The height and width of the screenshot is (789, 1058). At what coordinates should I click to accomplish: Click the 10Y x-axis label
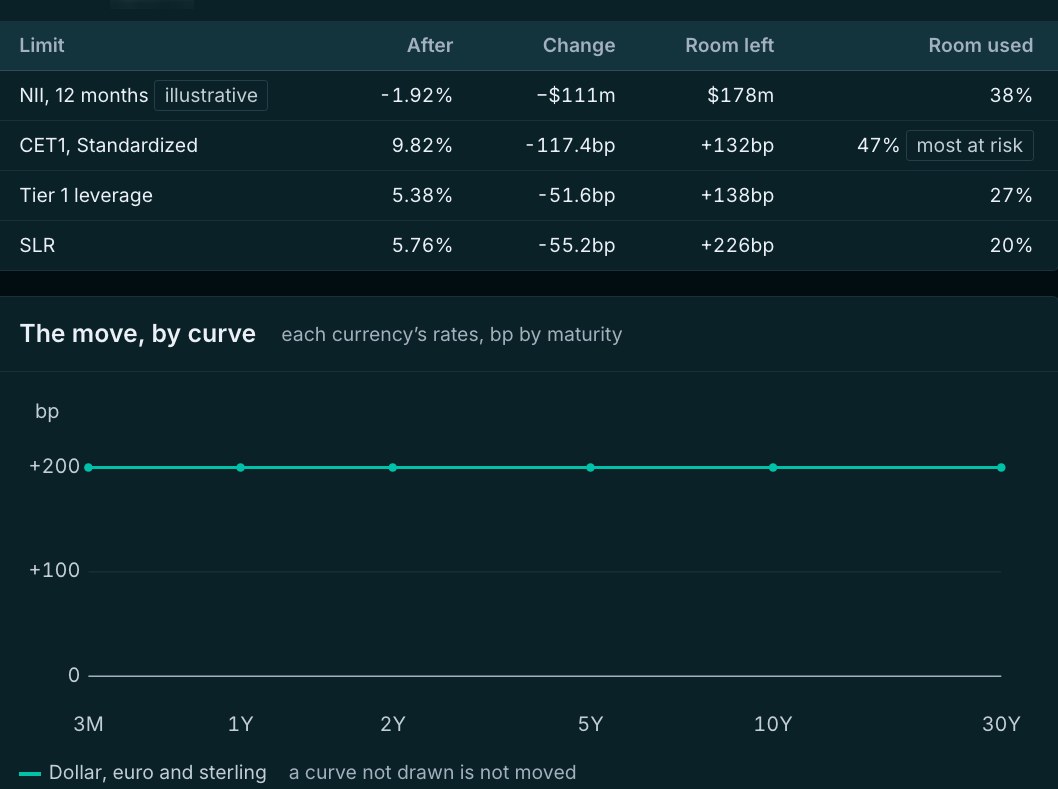pos(773,724)
